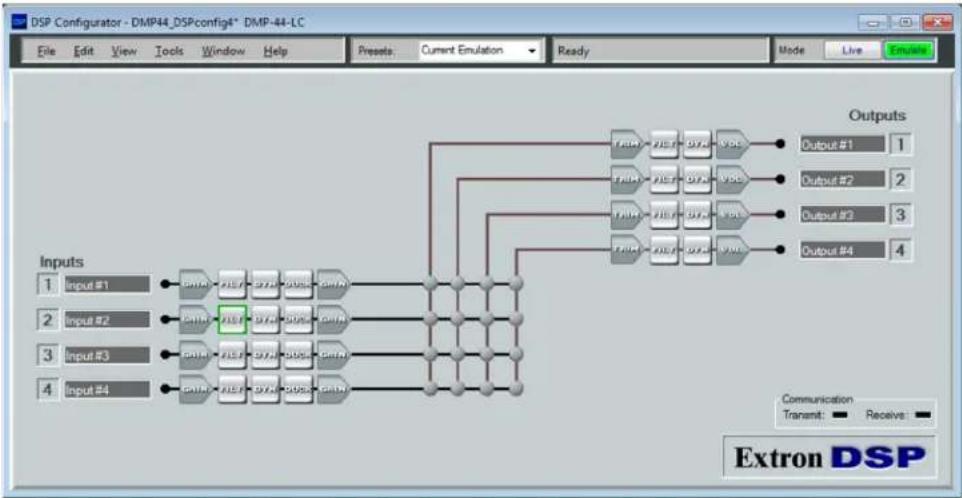
Task: Toggle mix-point from Input #1 to Output #1
Action: coord(430,283)
